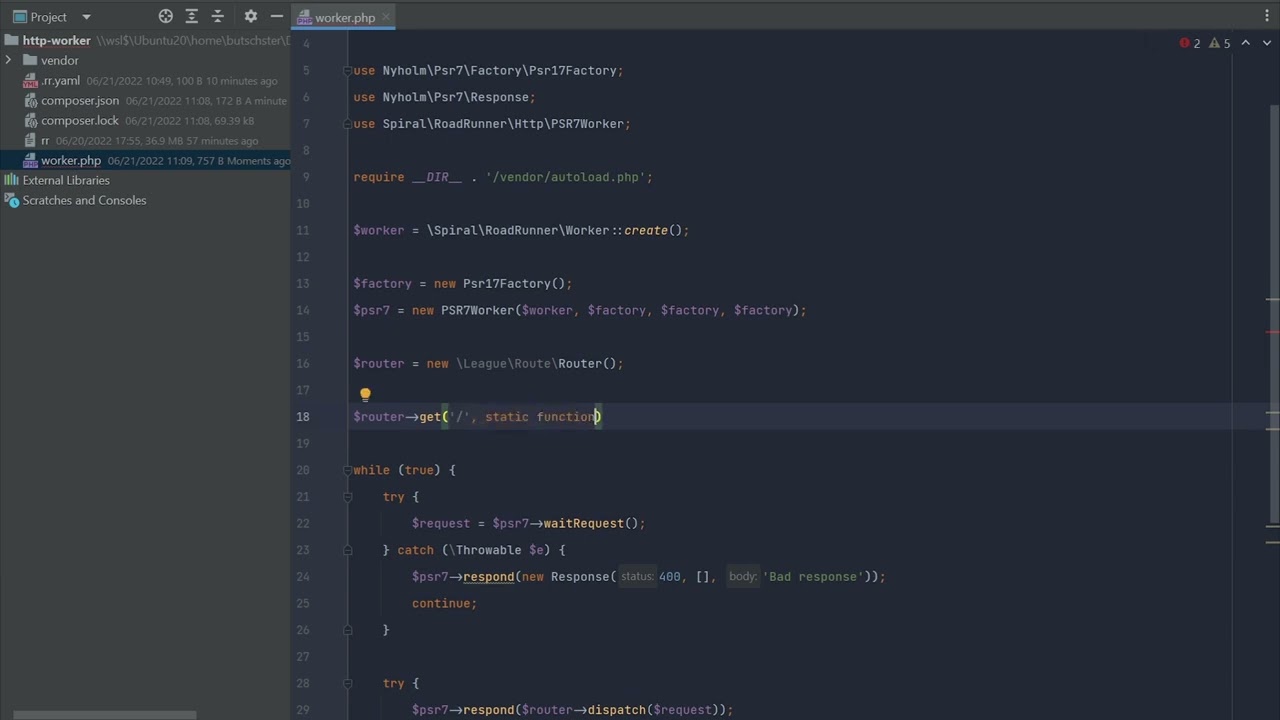The image size is (1280, 720).
Task: Click the $request variable on line 22
Action: (x=441, y=523)
